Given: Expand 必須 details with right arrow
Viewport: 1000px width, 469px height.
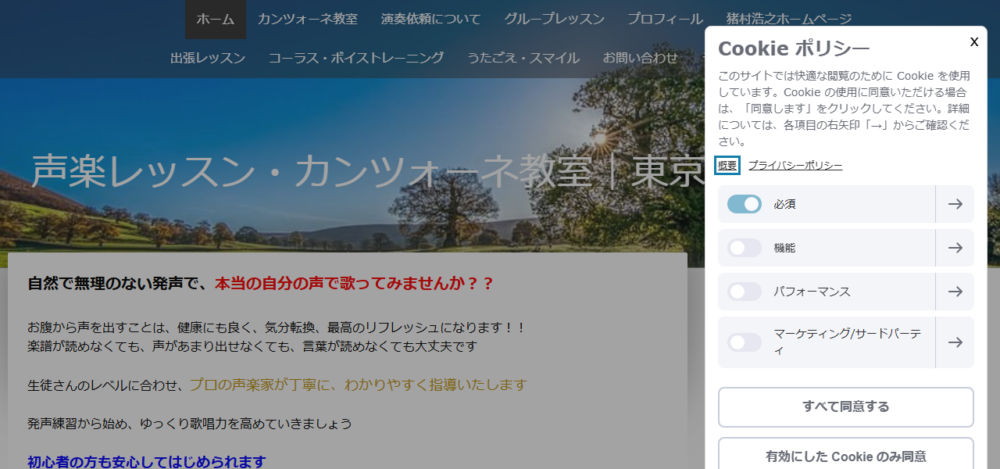Looking at the screenshot, I should 955,204.
